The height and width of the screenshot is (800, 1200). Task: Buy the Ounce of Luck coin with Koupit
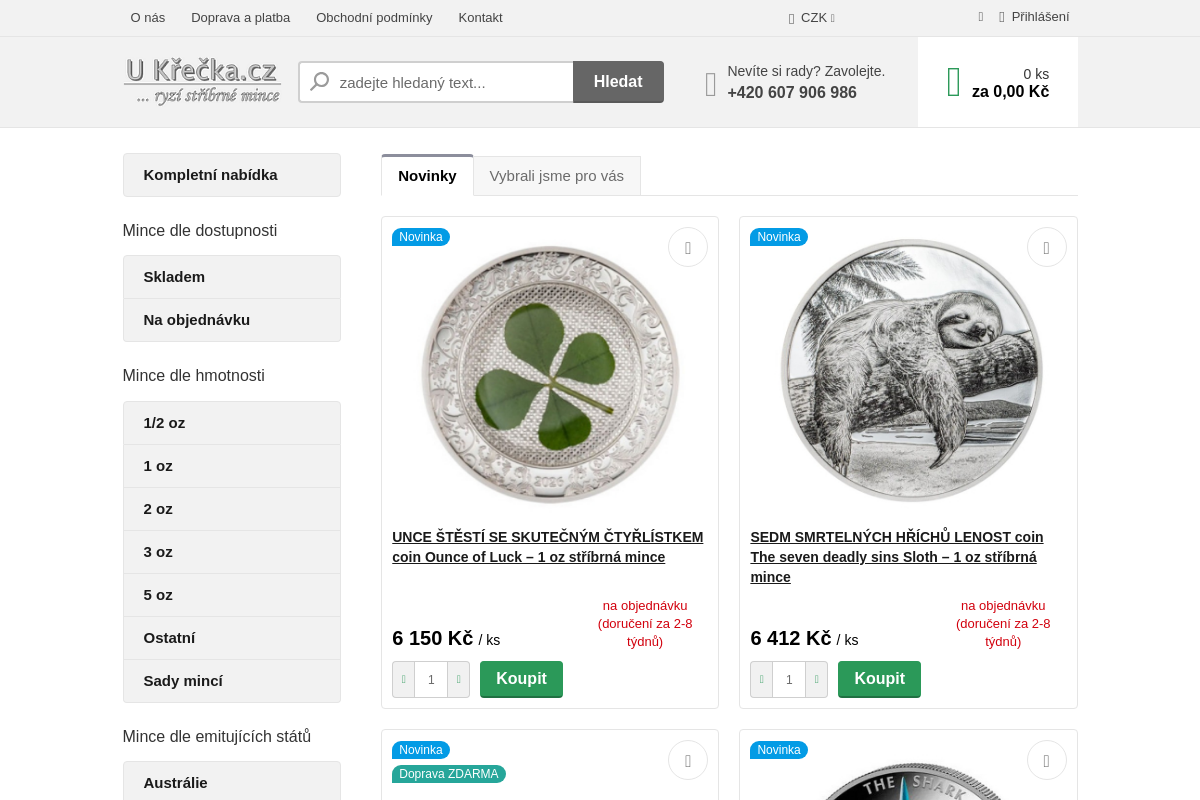click(521, 679)
